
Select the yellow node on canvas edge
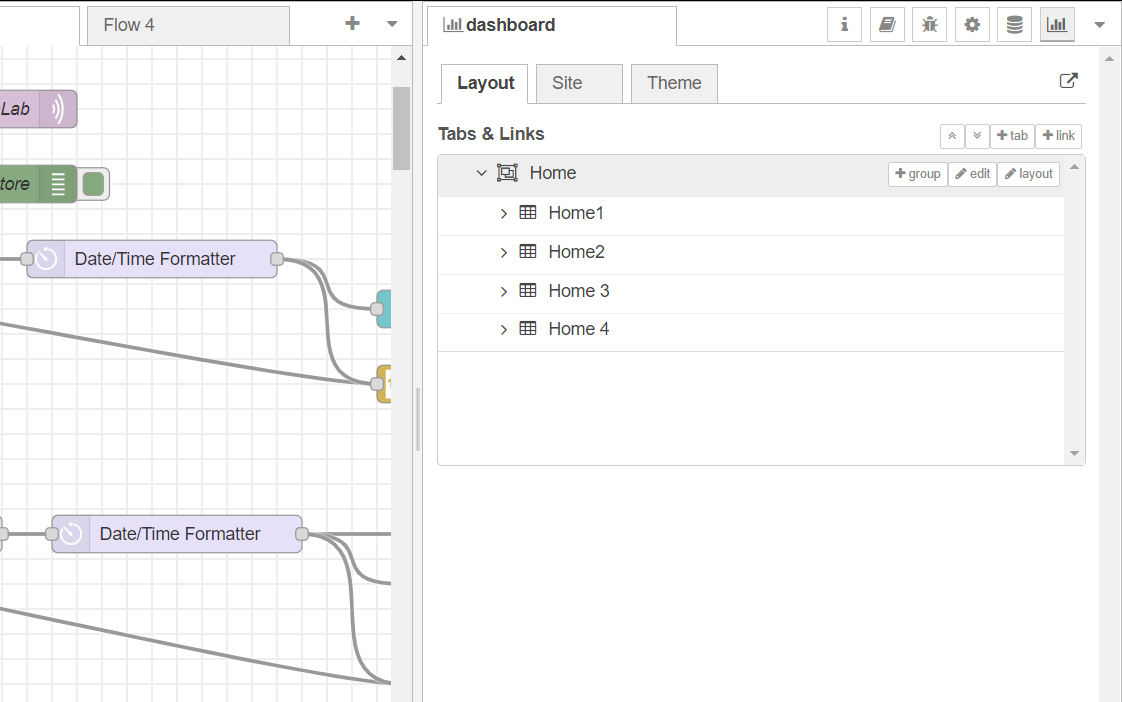pyautogui.click(x=384, y=384)
